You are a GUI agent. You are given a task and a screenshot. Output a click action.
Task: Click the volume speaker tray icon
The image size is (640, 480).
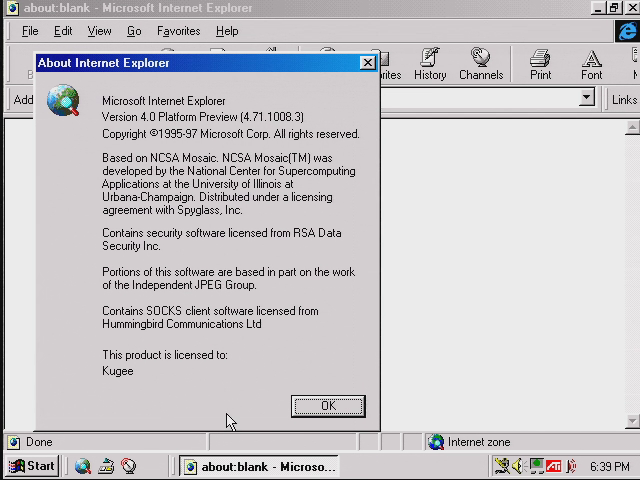click(x=518, y=466)
